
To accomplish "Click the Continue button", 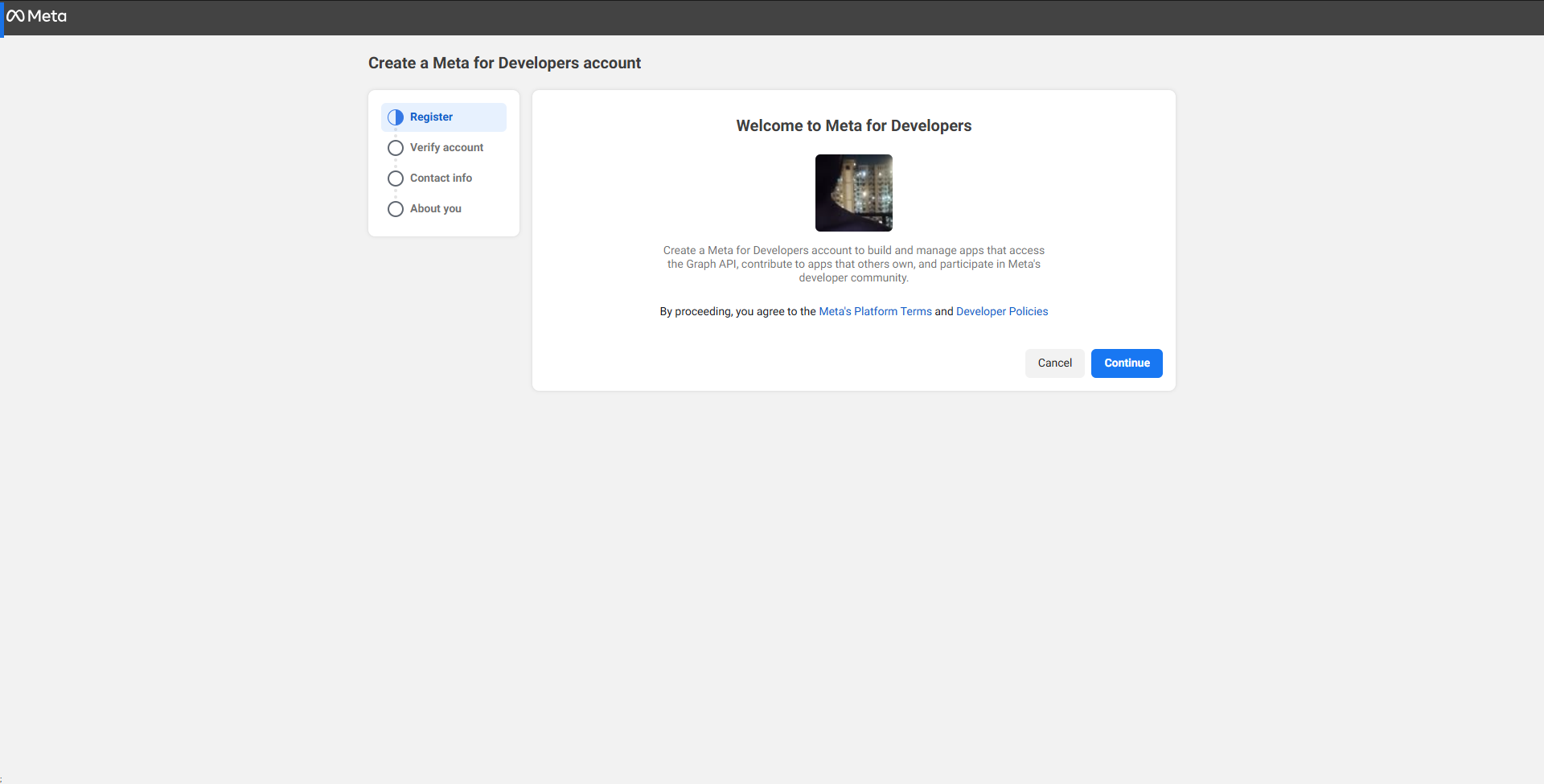I will pyautogui.click(x=1126, y=363).
